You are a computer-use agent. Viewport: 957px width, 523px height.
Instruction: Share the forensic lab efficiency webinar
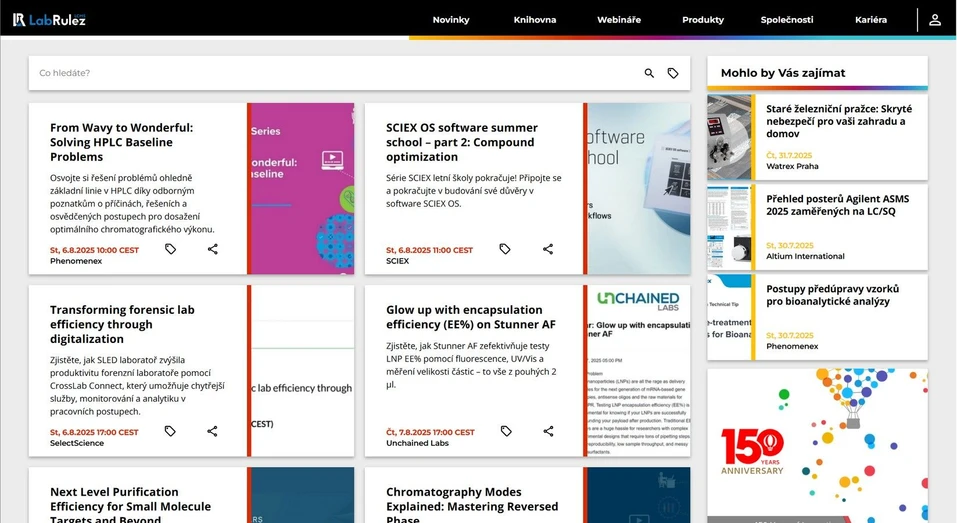pos(212,431)
